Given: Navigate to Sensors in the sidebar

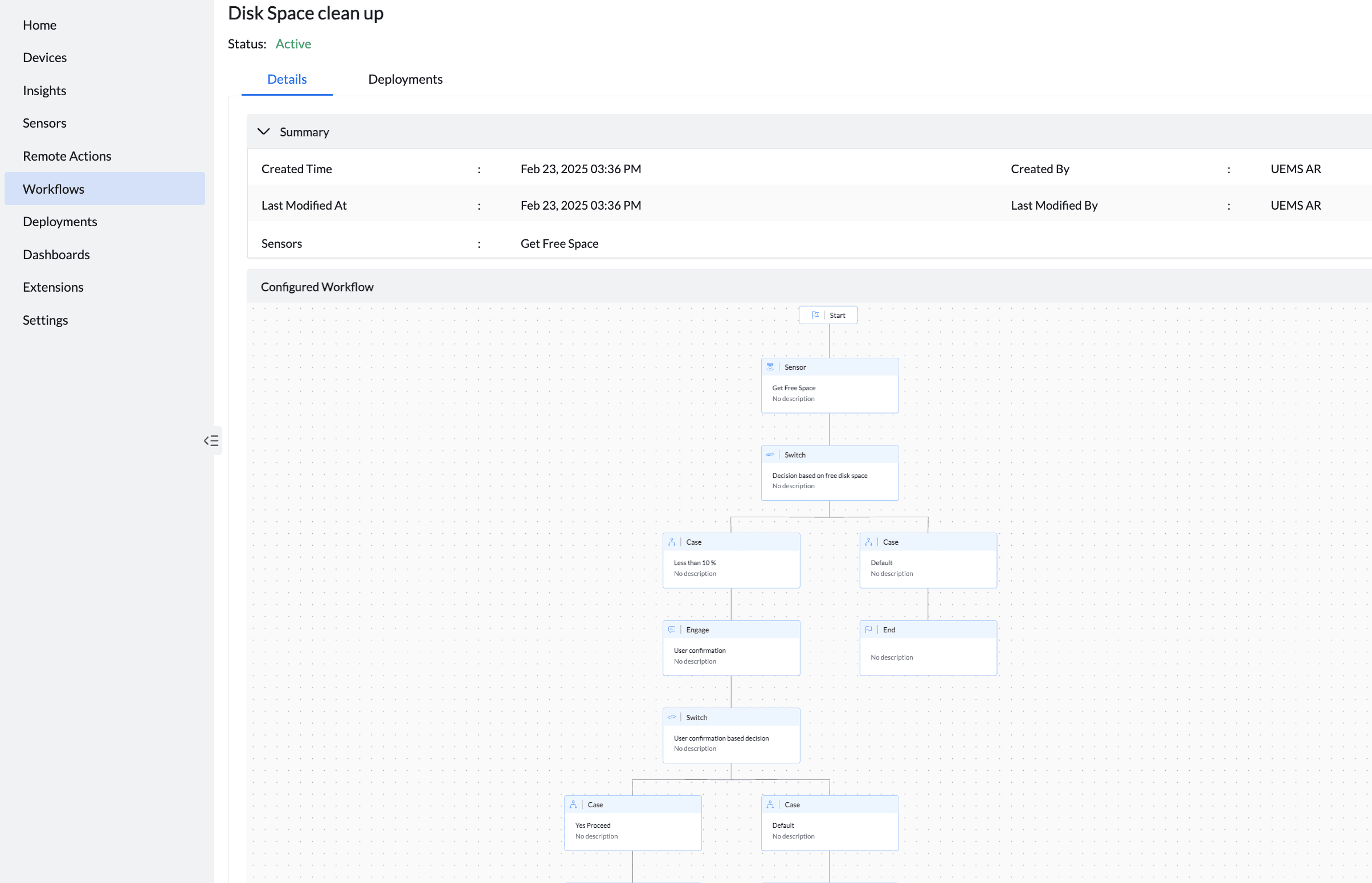Looking at the screenshot, I should pos(44,123).
